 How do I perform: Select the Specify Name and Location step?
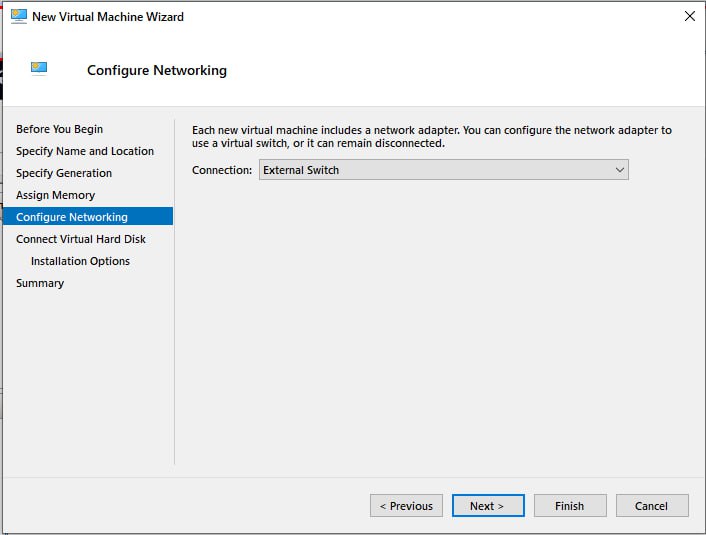click(x=85, y=151)
